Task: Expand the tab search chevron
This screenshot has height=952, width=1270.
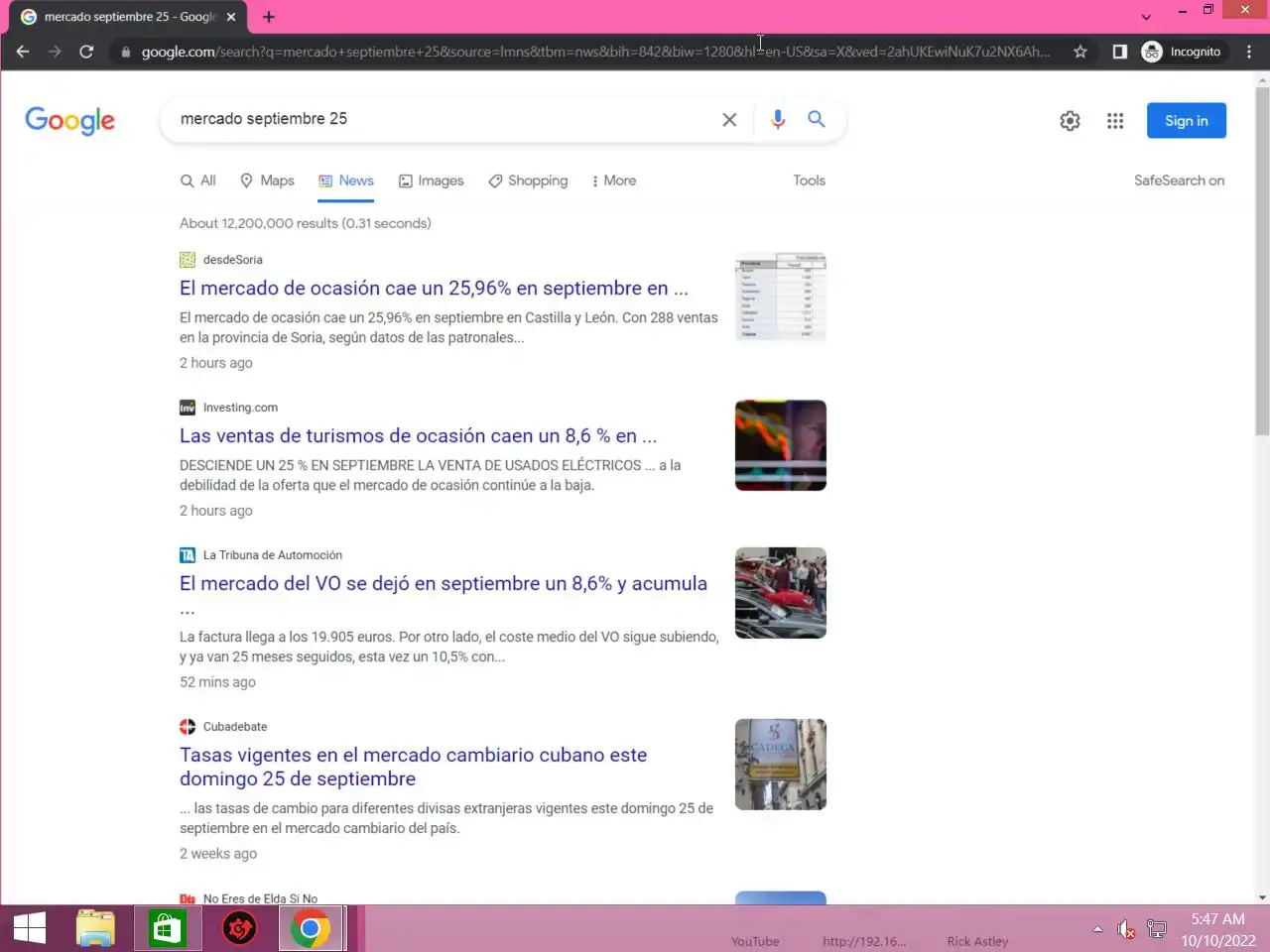Action: click(x=1146, y=17)
